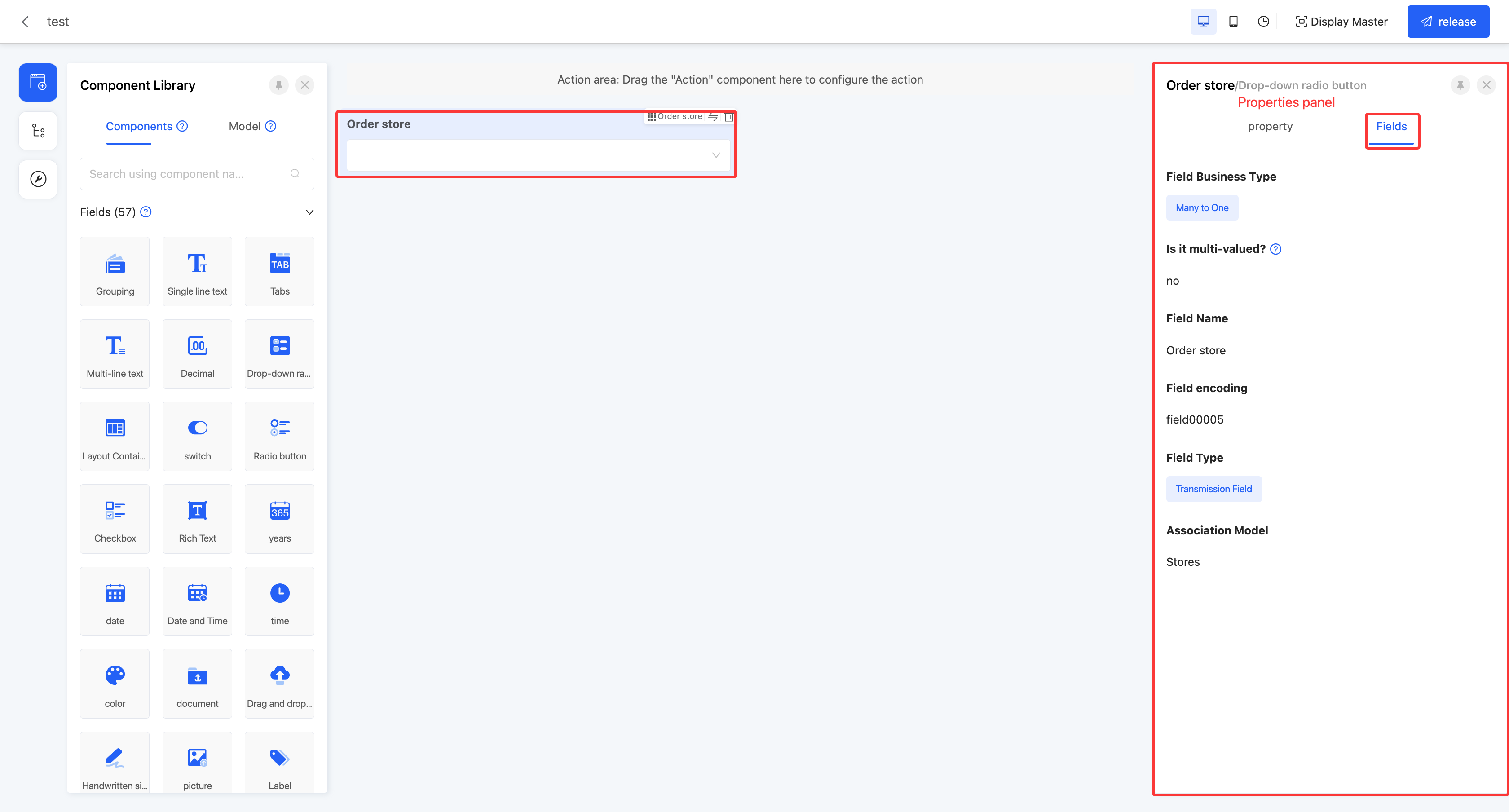This screenshot has width=1509, height=812.
Task: Click Display Master button
Action: click(1341, 22)
